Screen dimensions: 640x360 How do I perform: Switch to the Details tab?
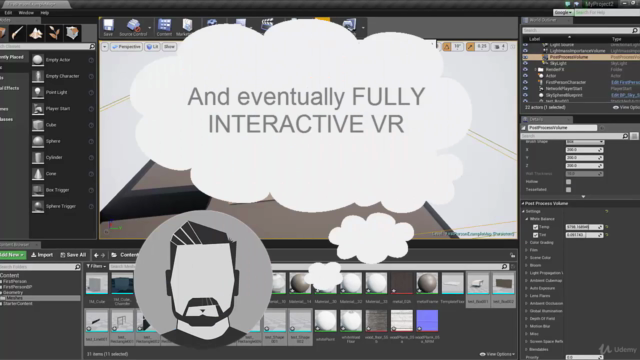(546, 120)
